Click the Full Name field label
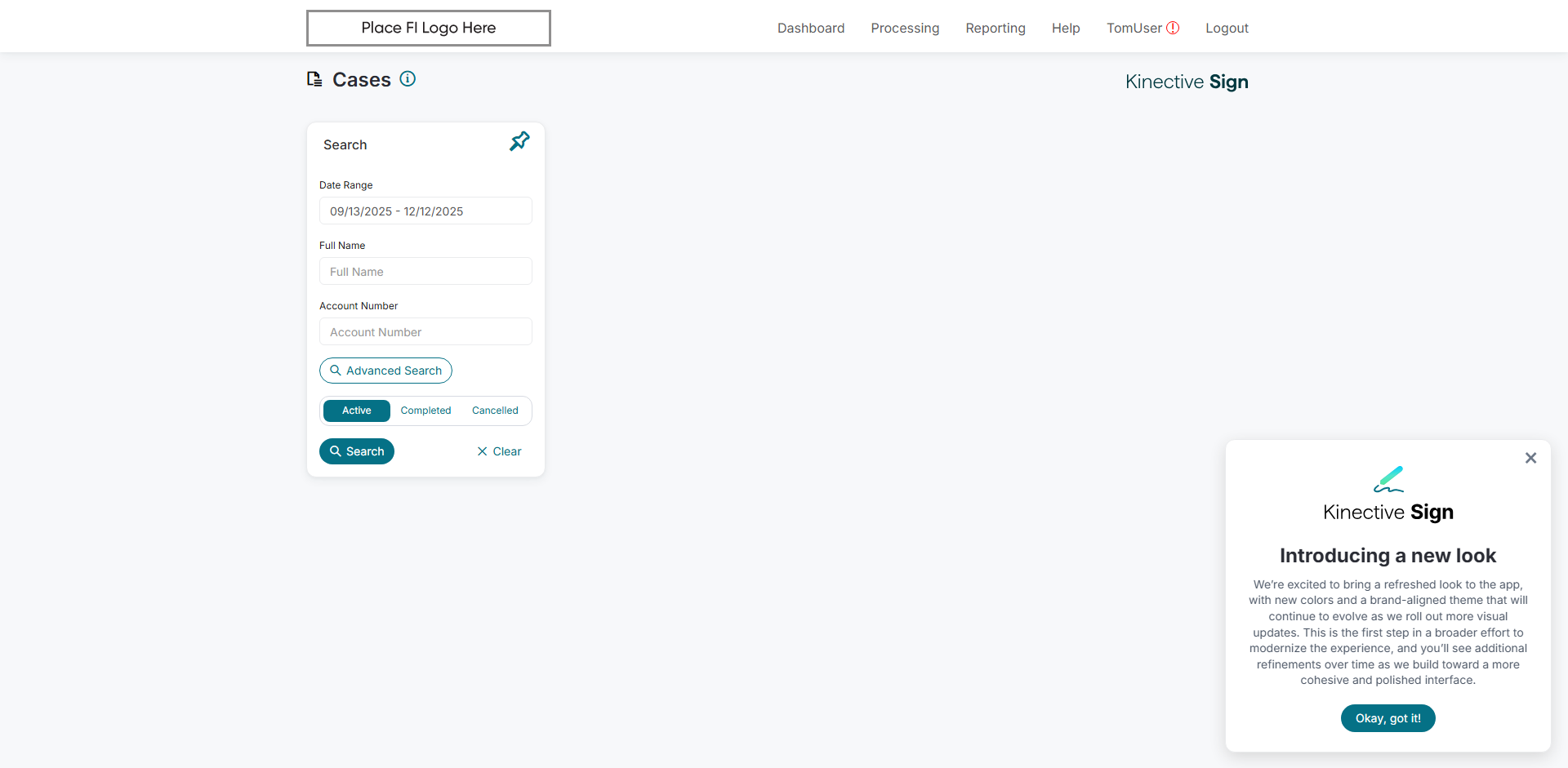1568x768 pixels. pos(342,246)
